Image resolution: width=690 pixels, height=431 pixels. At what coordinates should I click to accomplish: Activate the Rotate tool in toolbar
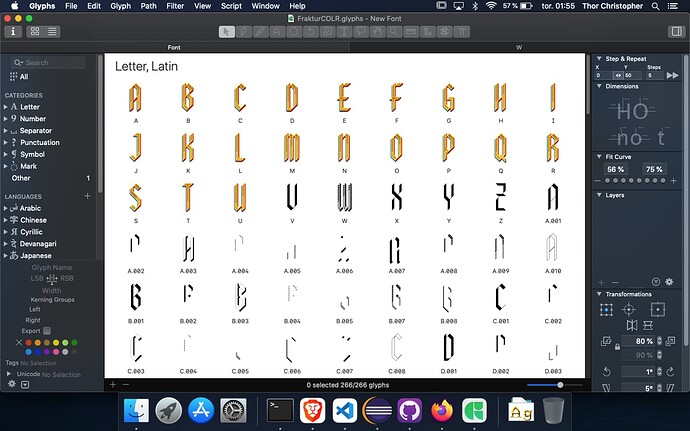(311, 32)
